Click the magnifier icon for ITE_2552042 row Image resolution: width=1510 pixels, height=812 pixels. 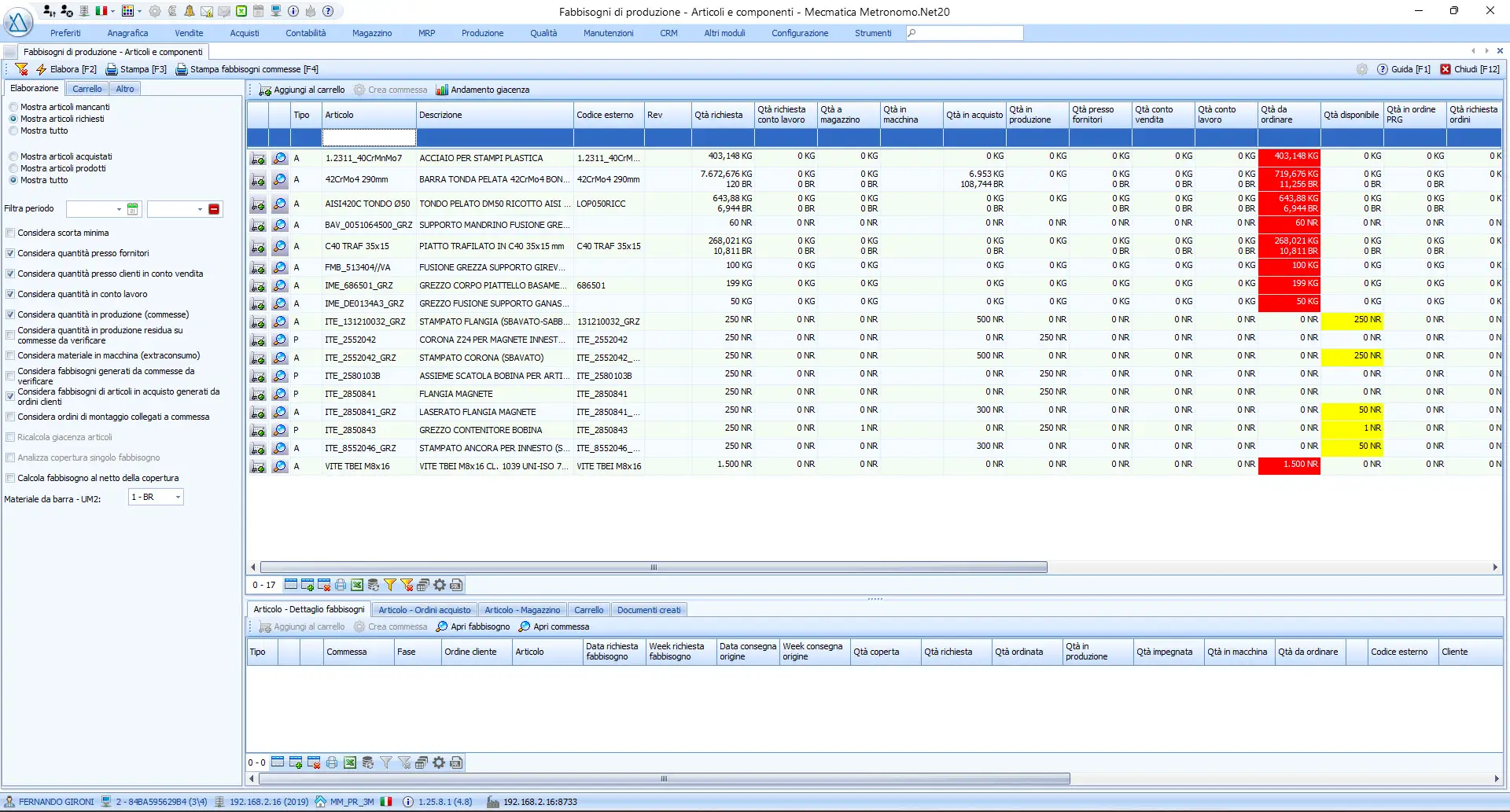point(279,340)
